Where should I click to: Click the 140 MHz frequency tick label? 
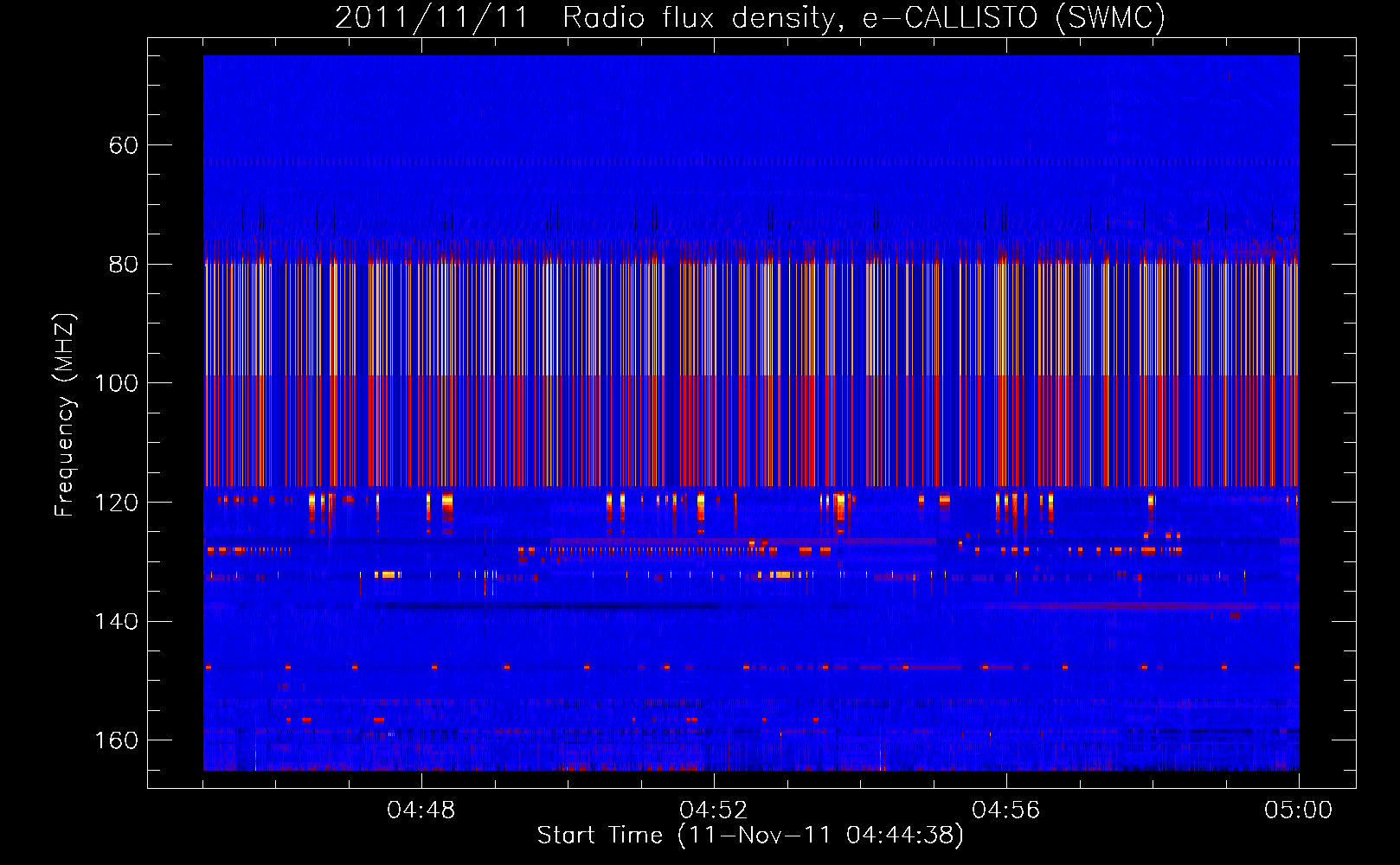[x=117, y=622]
